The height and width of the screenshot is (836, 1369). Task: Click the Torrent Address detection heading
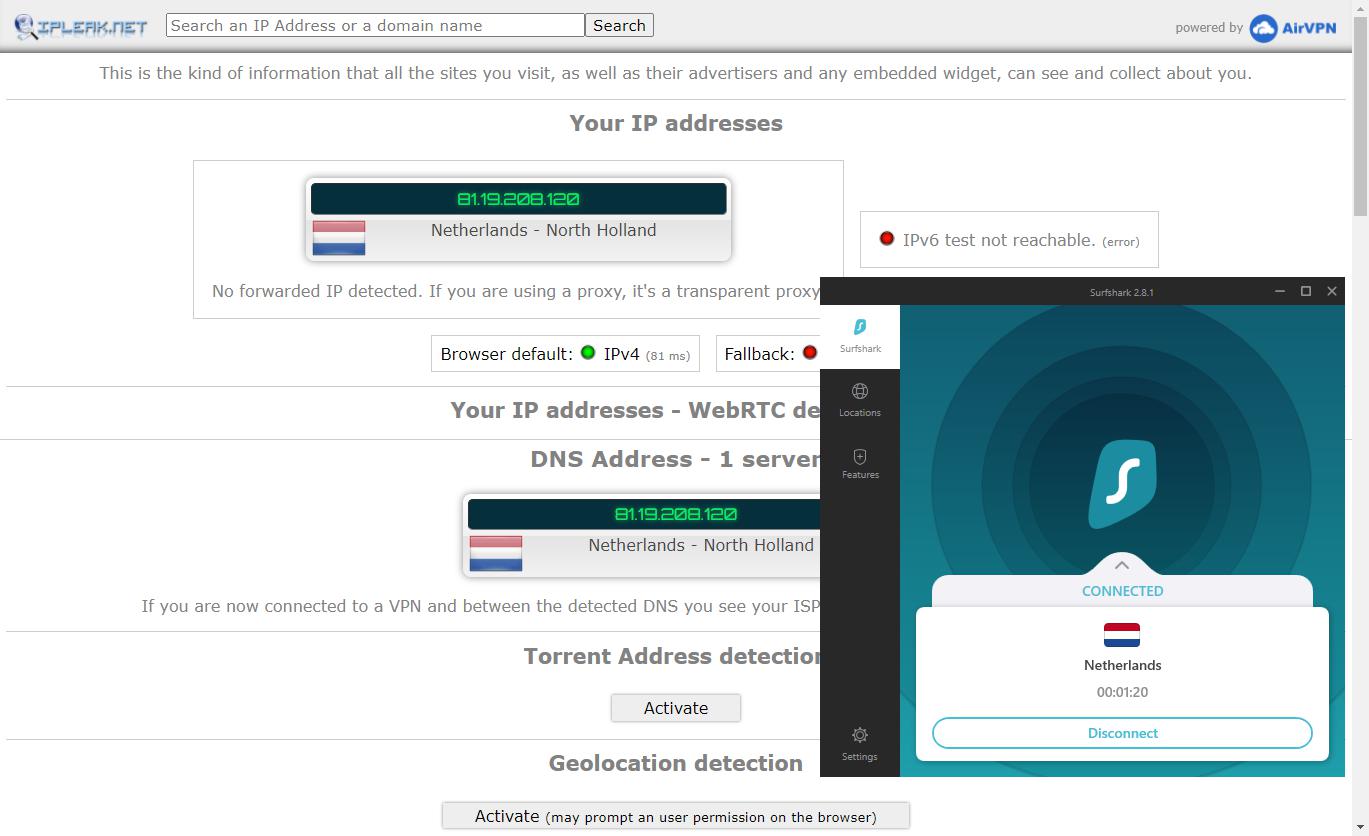(x=672, y=656)
